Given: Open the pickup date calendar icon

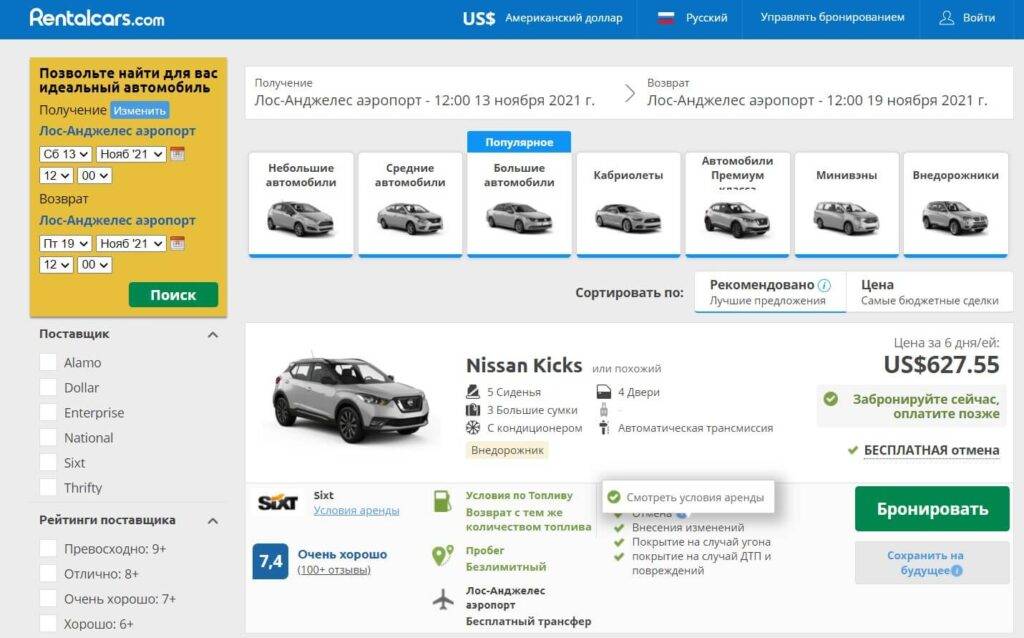Looking at the screenshot, I should point(178,154).
